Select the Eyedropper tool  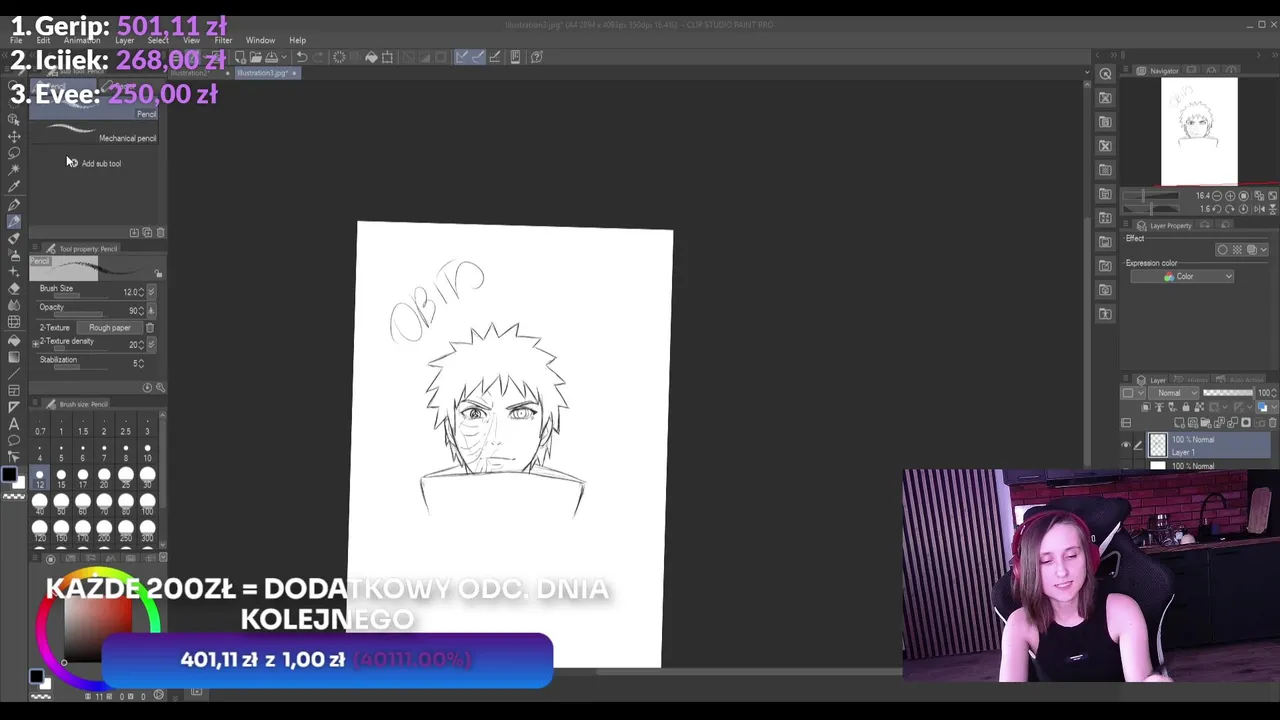[x=14, y=187]
